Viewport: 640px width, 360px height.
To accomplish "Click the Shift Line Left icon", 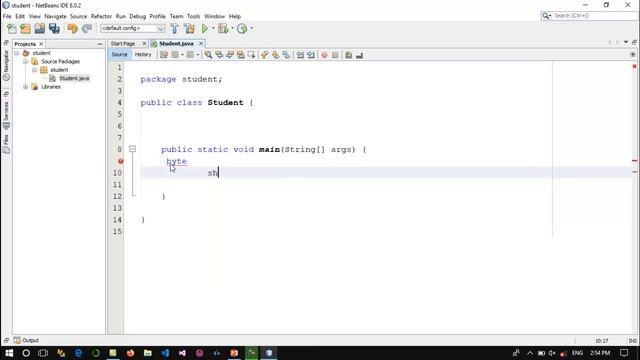I will coord(300,55).
